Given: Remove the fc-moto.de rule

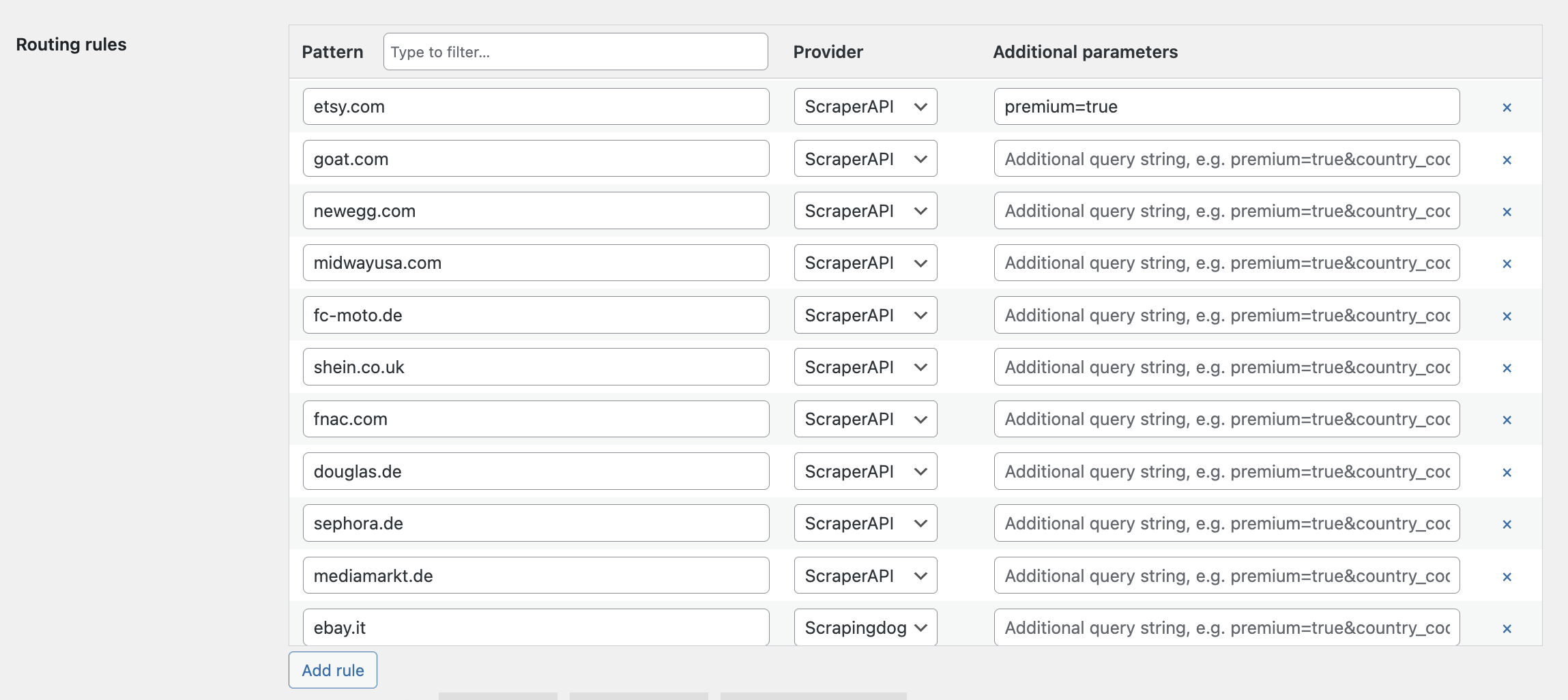Looking at the screenshot, I should tap(1507, 317).
